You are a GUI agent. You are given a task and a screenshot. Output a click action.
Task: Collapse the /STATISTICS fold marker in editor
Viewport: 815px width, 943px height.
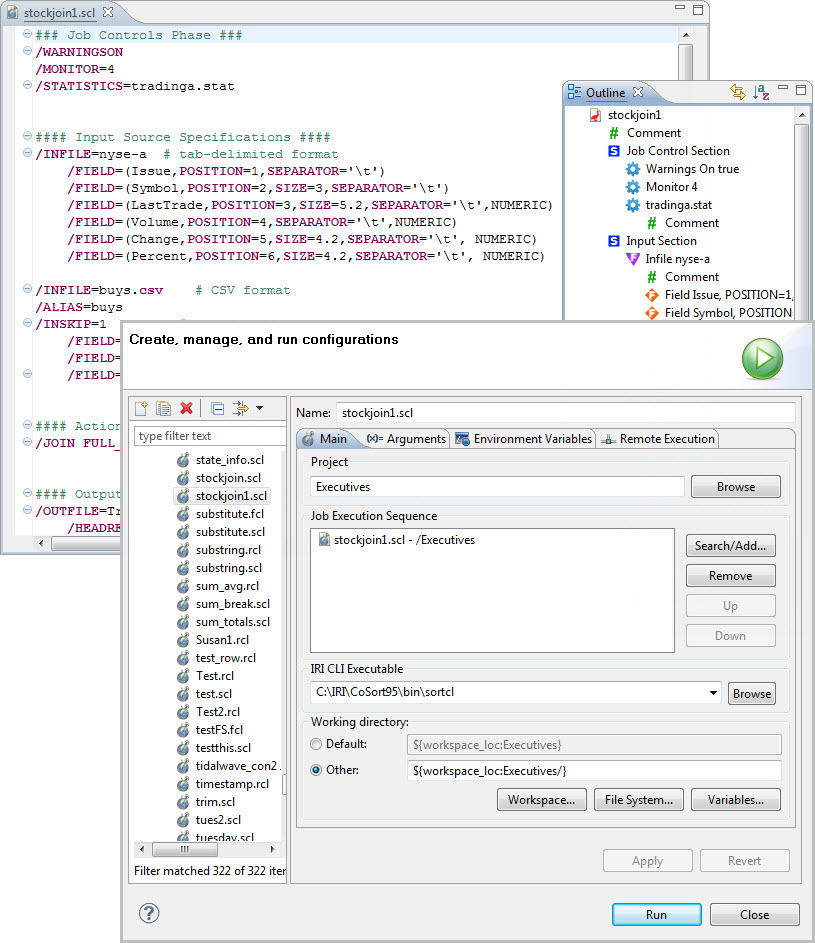[x=27, y=85]
